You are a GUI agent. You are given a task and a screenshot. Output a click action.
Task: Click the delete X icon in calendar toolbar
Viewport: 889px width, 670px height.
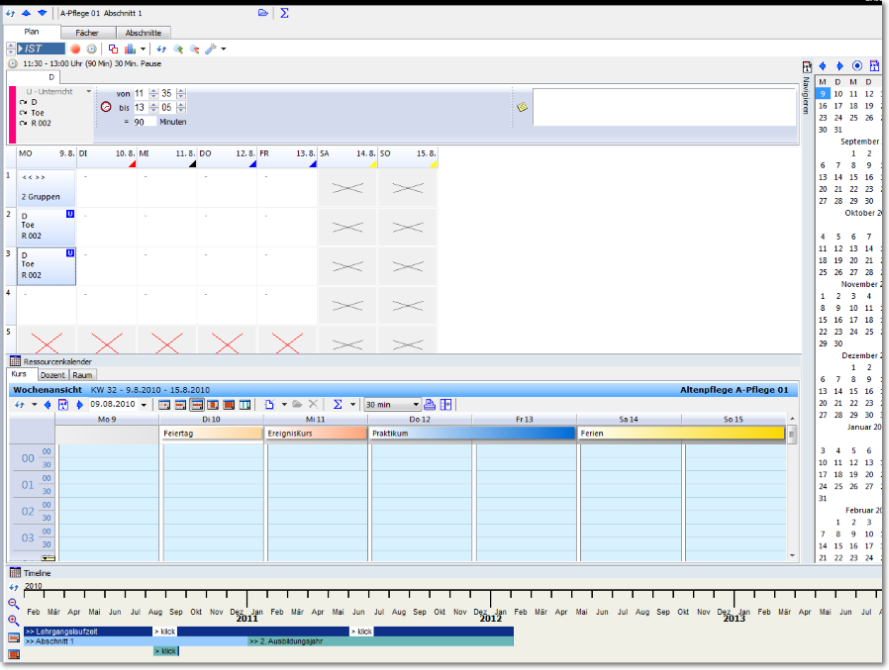313,404
